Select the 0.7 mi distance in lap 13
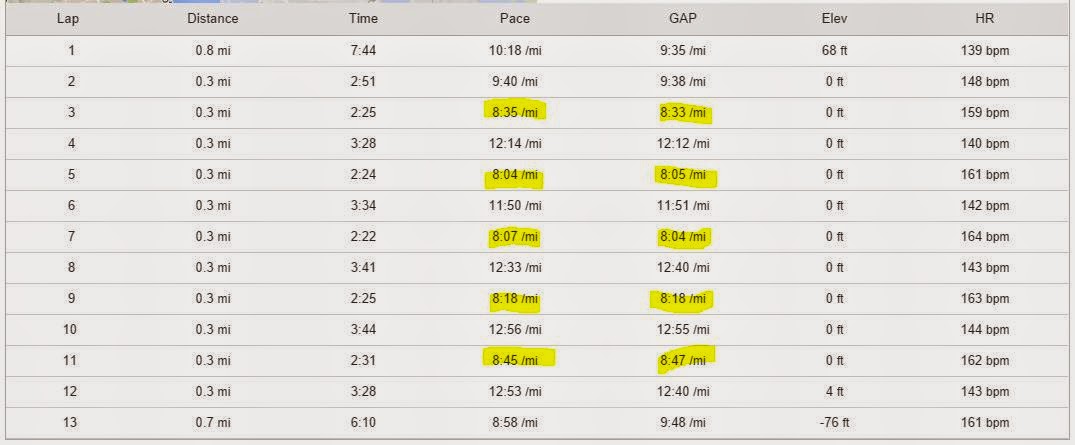The width and height of the screenshot is (1075, 445). (213, 423)
